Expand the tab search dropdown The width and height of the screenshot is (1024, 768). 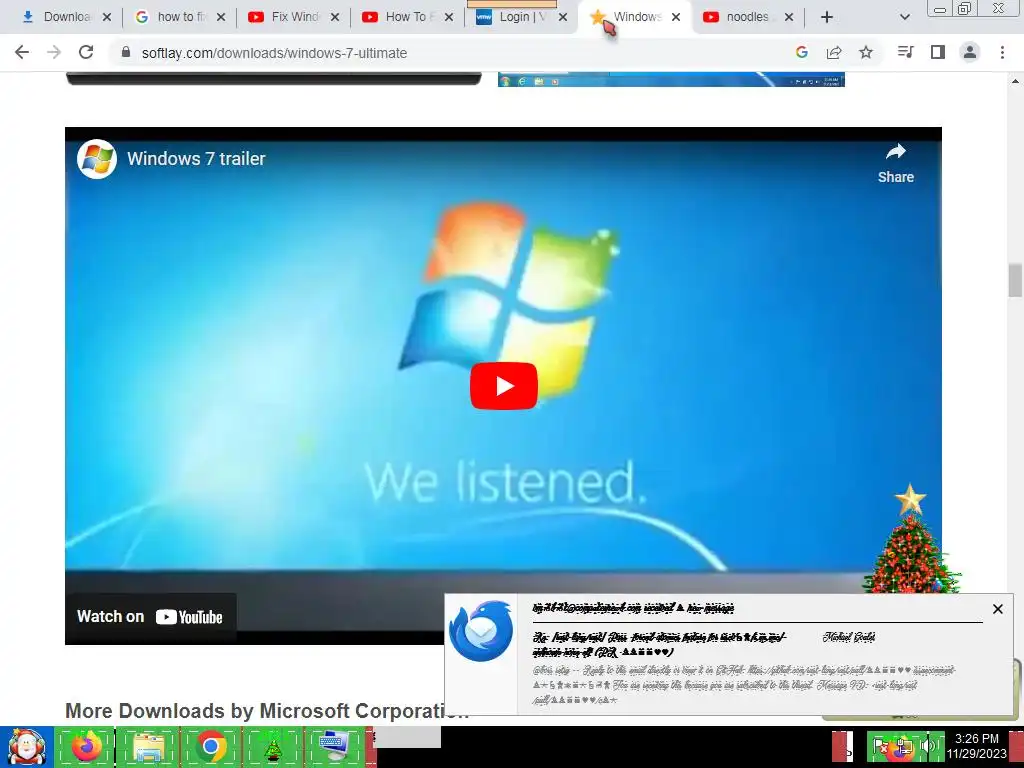[x=904, y=17]
